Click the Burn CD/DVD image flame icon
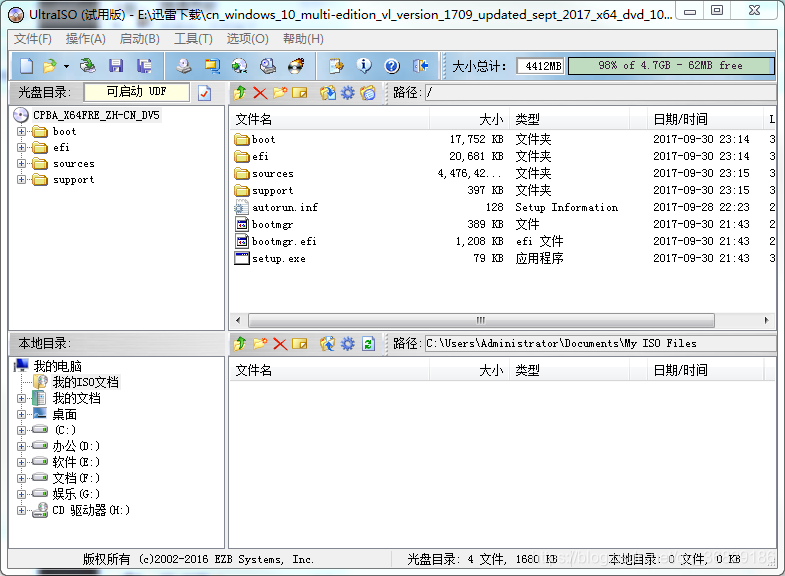Screen dimensions: 785x576 296,66
